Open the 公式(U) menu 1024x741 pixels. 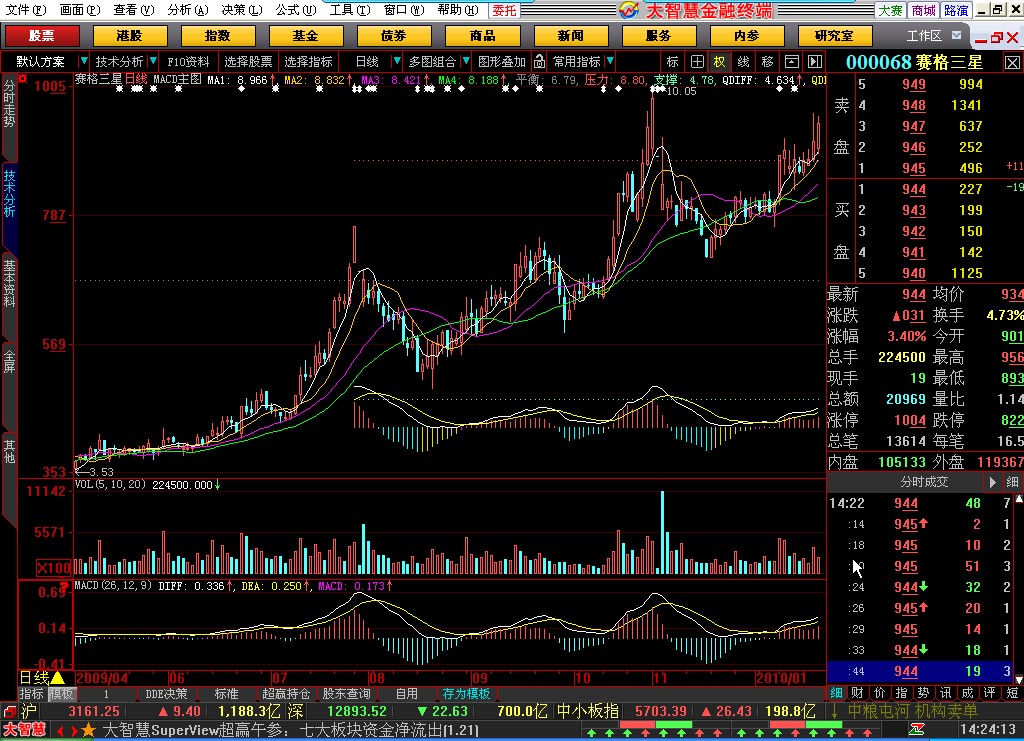click(296, 10)
